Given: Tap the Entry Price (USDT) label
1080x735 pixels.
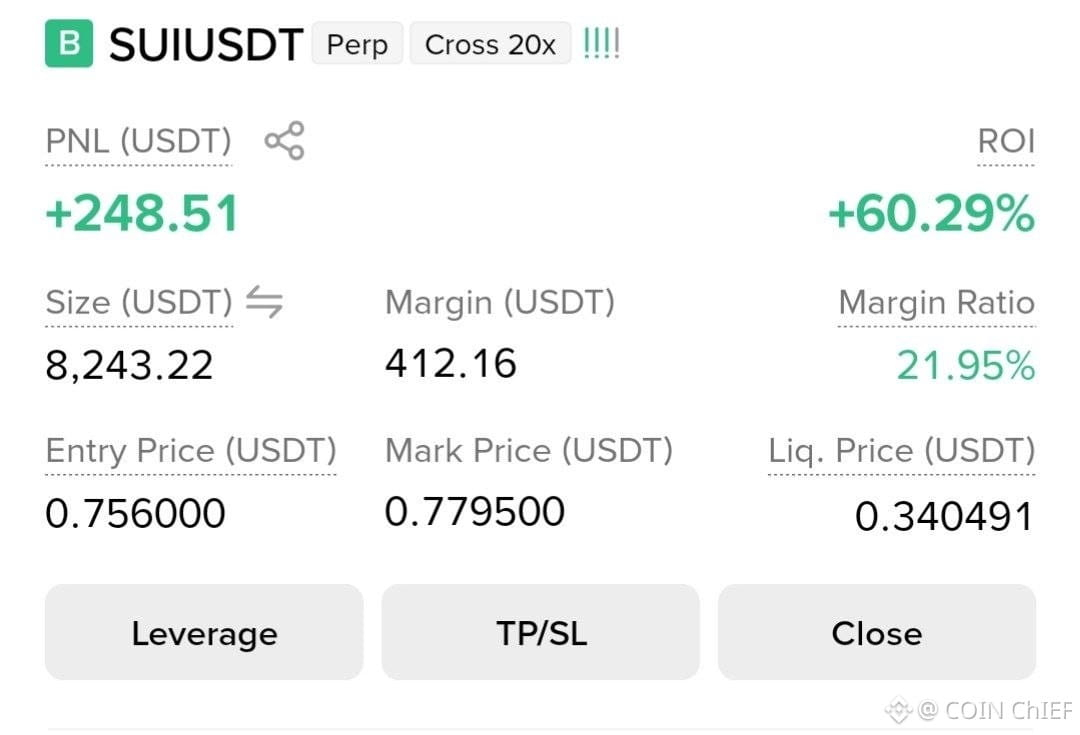Looking at the screenshot, I should (x=191, y=451).
